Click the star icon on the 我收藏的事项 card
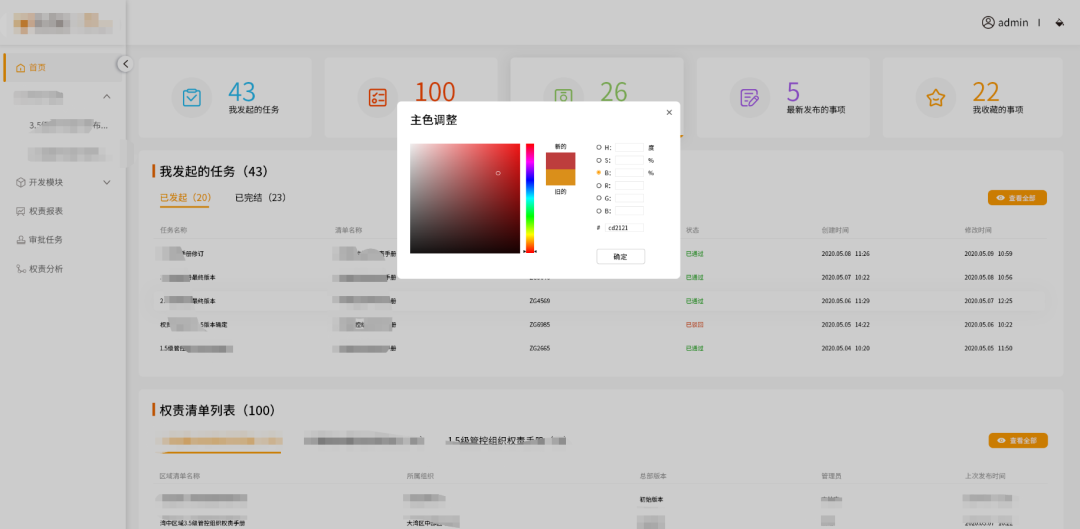Image resolution: width=1080 pixels, height=529 pixels. pos(935,97)
